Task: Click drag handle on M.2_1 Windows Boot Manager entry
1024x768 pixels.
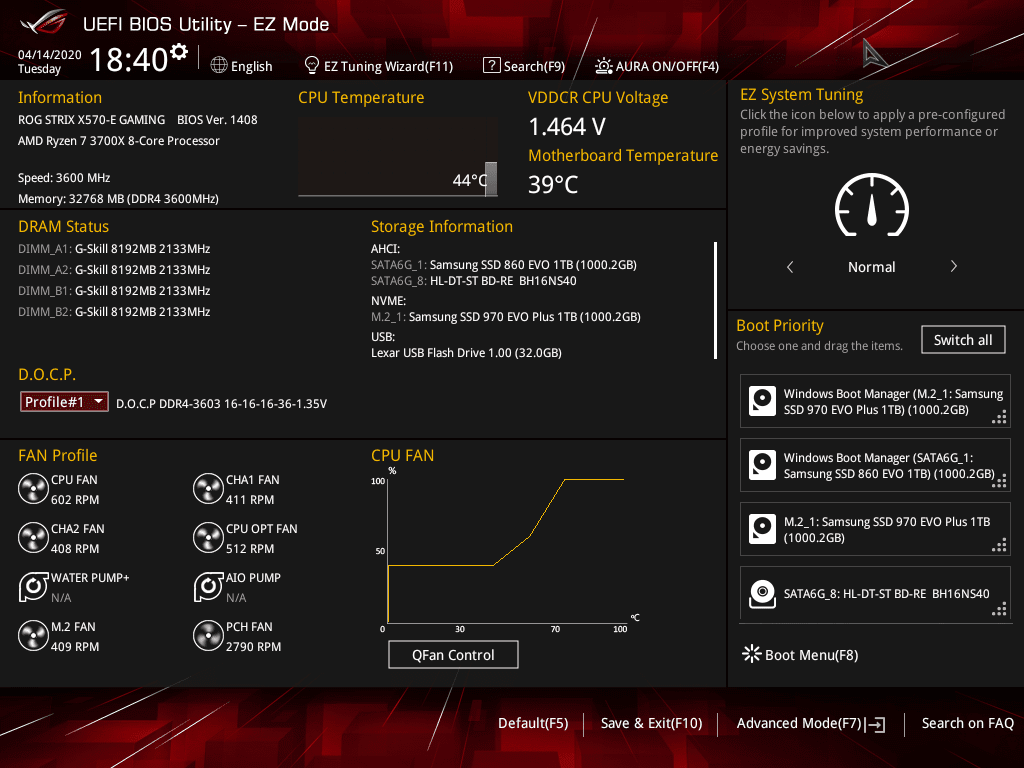Action: coord(999,417)
